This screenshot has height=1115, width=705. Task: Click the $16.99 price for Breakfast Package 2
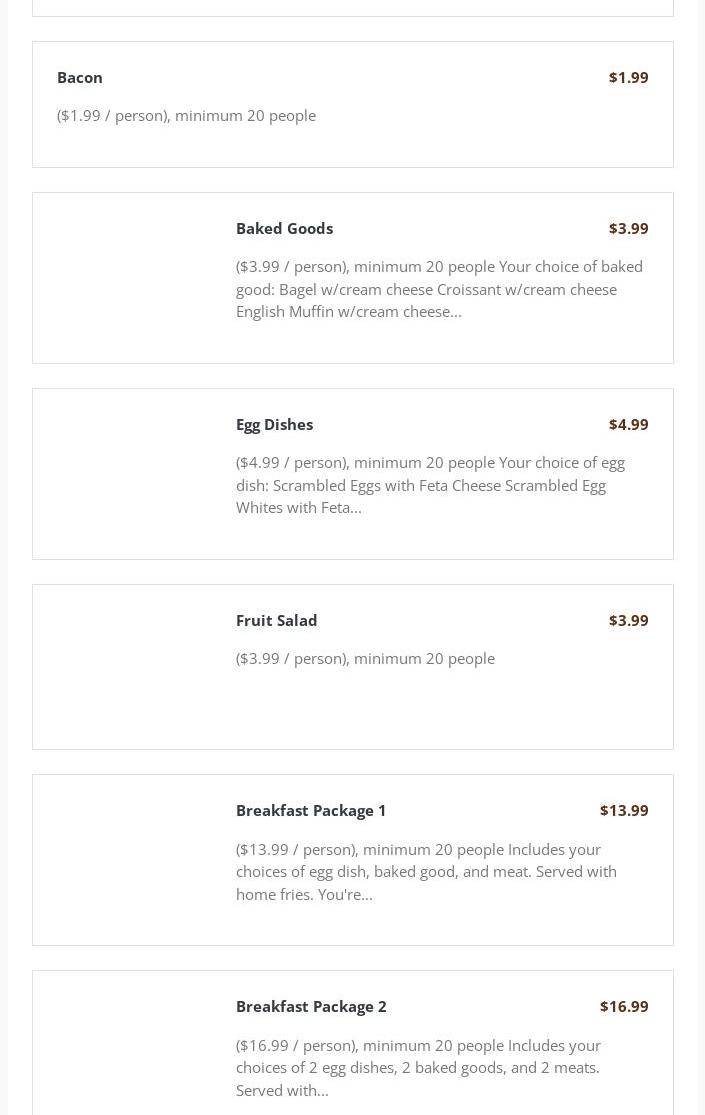[624, 1006]
